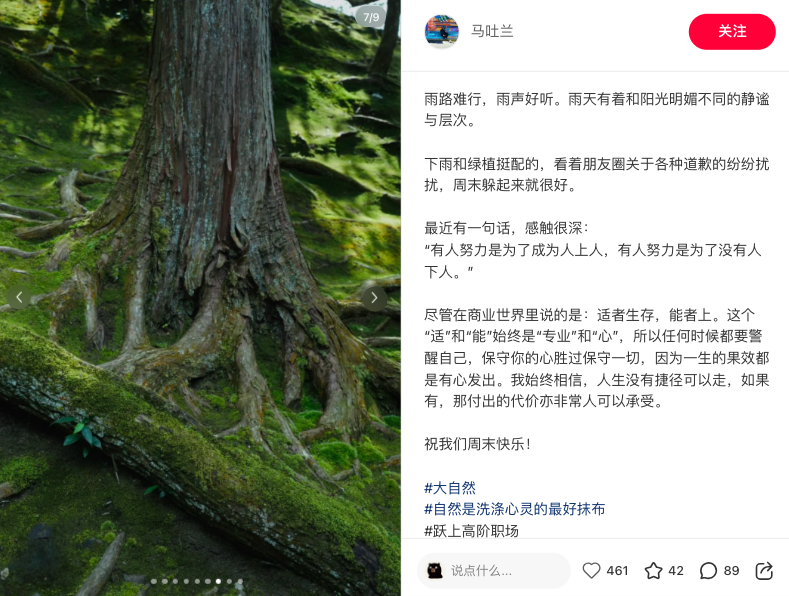Open hashtag #自然是洗涤心灵的最好抹布
Viewport: 789px width, 596px height.
pos(514,509)
